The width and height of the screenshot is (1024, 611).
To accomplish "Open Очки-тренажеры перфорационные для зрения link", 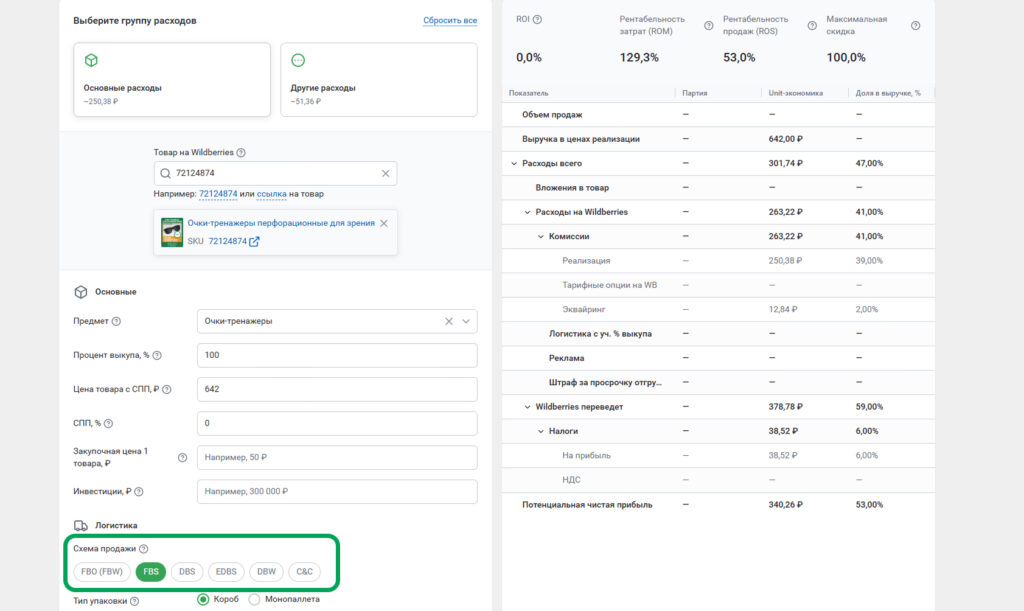I will [x=281, y=223].
